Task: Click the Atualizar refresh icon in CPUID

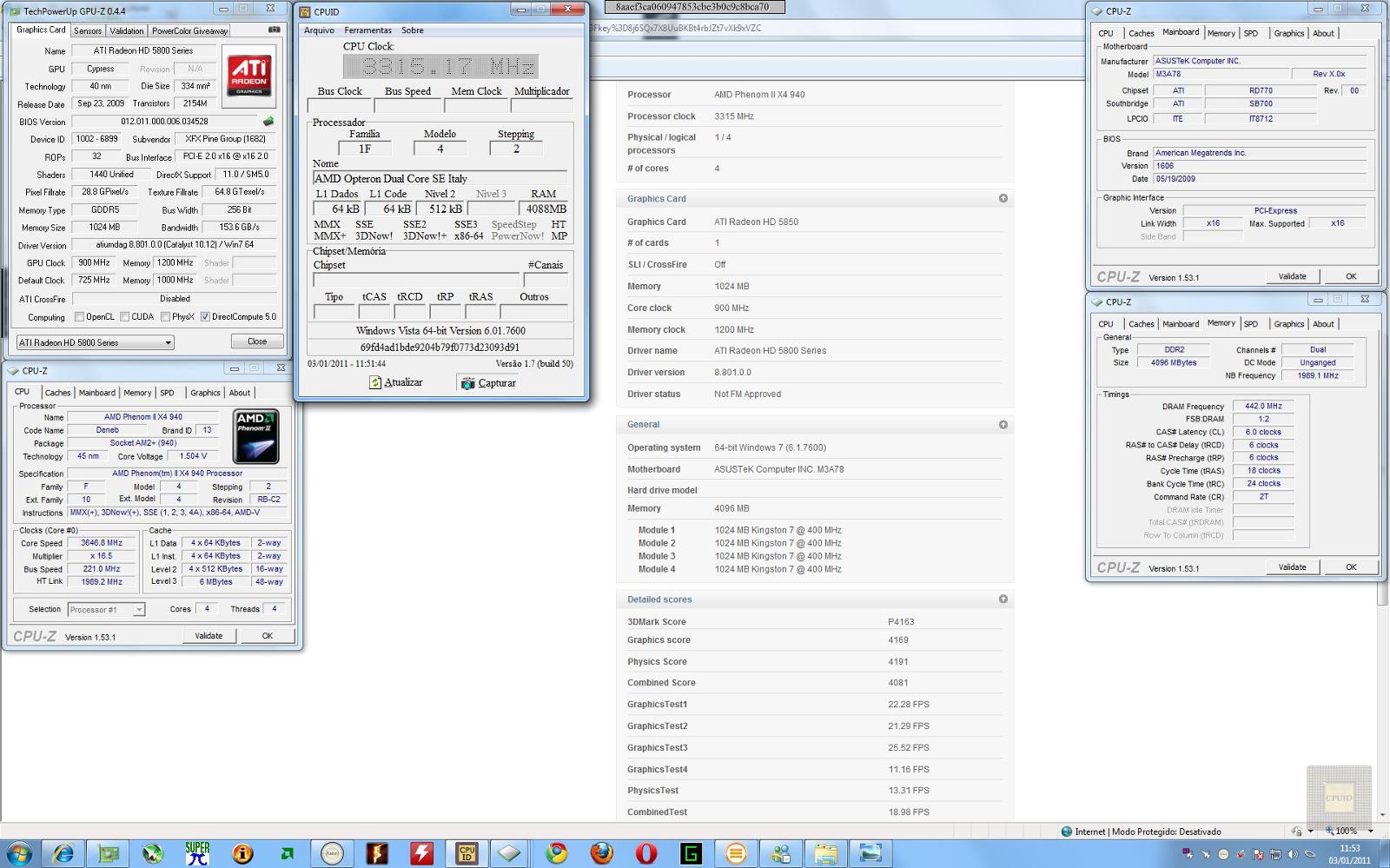Action: click(375, 382)
